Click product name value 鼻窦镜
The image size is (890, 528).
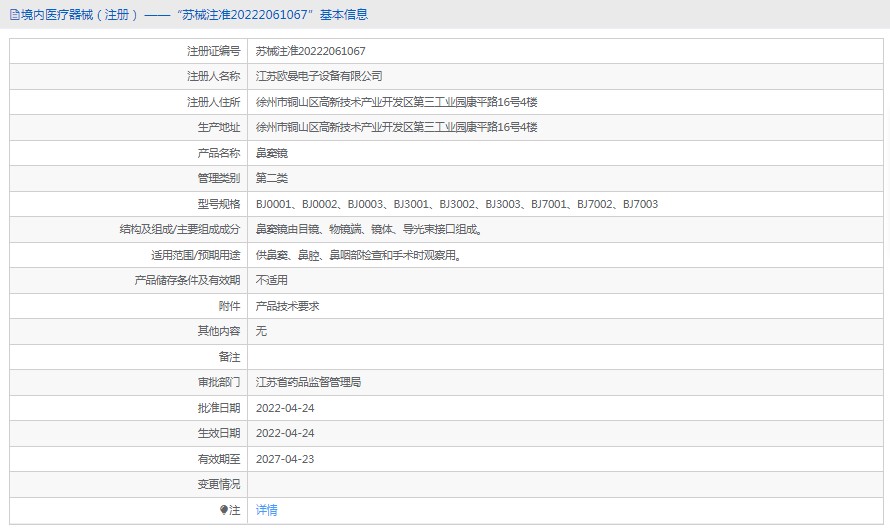coord(272,153)
